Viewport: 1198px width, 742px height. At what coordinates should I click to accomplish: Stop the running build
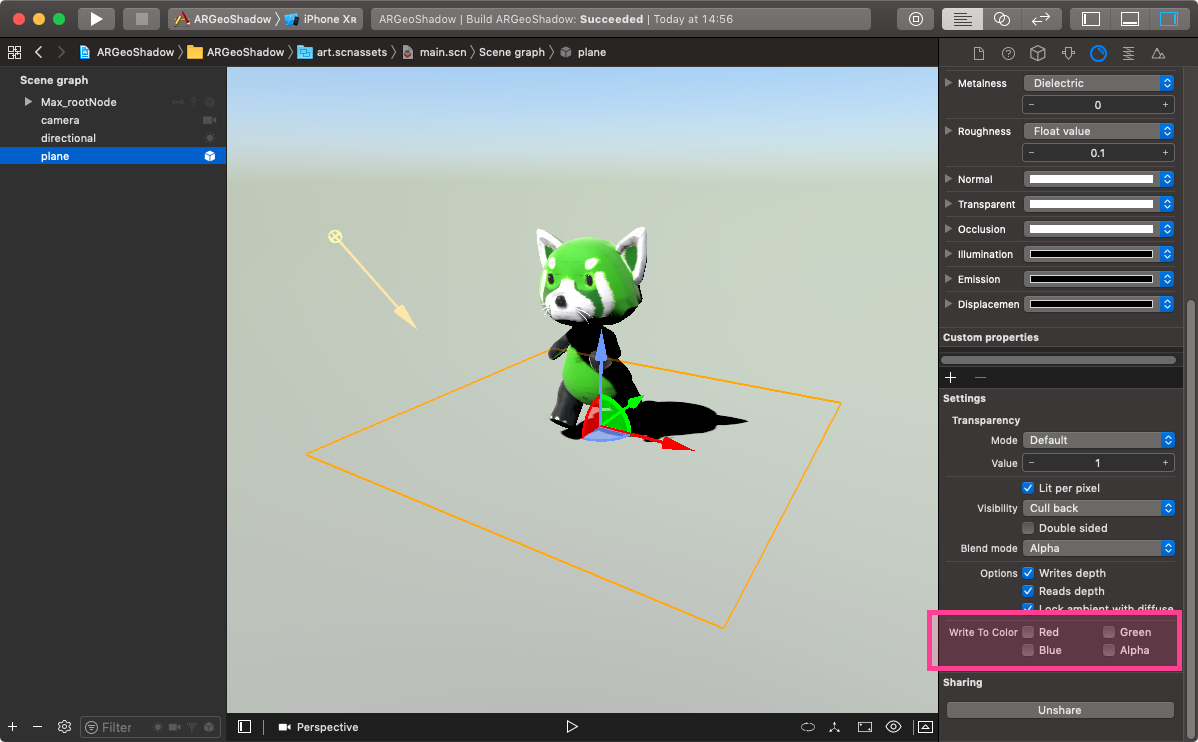coord(141,18)
